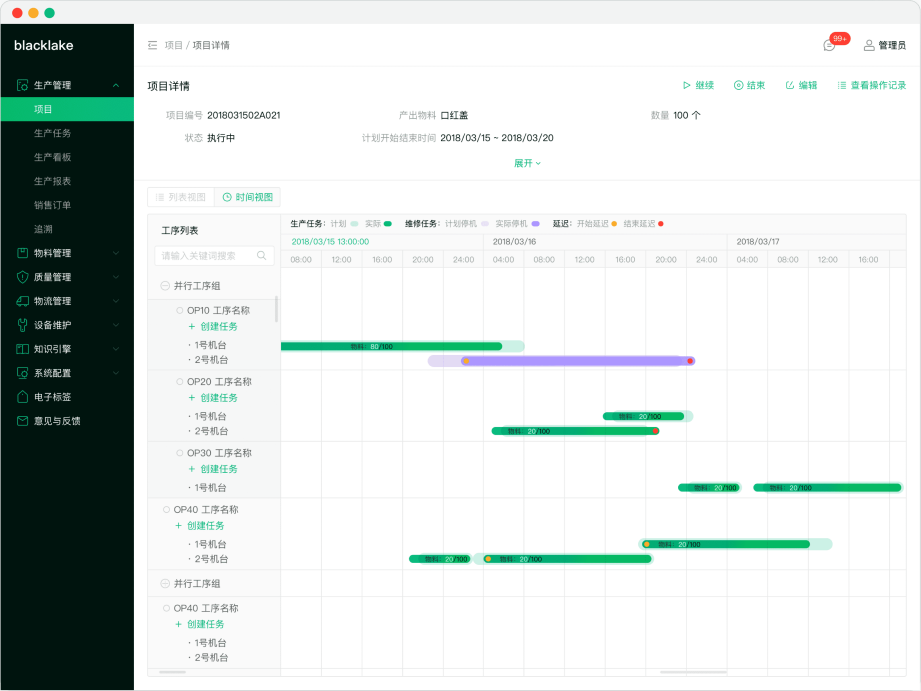Click the plus icon for OP20 创建任务
Image resolution: width=921 pixels, height=691 pixels.
pyautogui.click(x=191, y=398)
